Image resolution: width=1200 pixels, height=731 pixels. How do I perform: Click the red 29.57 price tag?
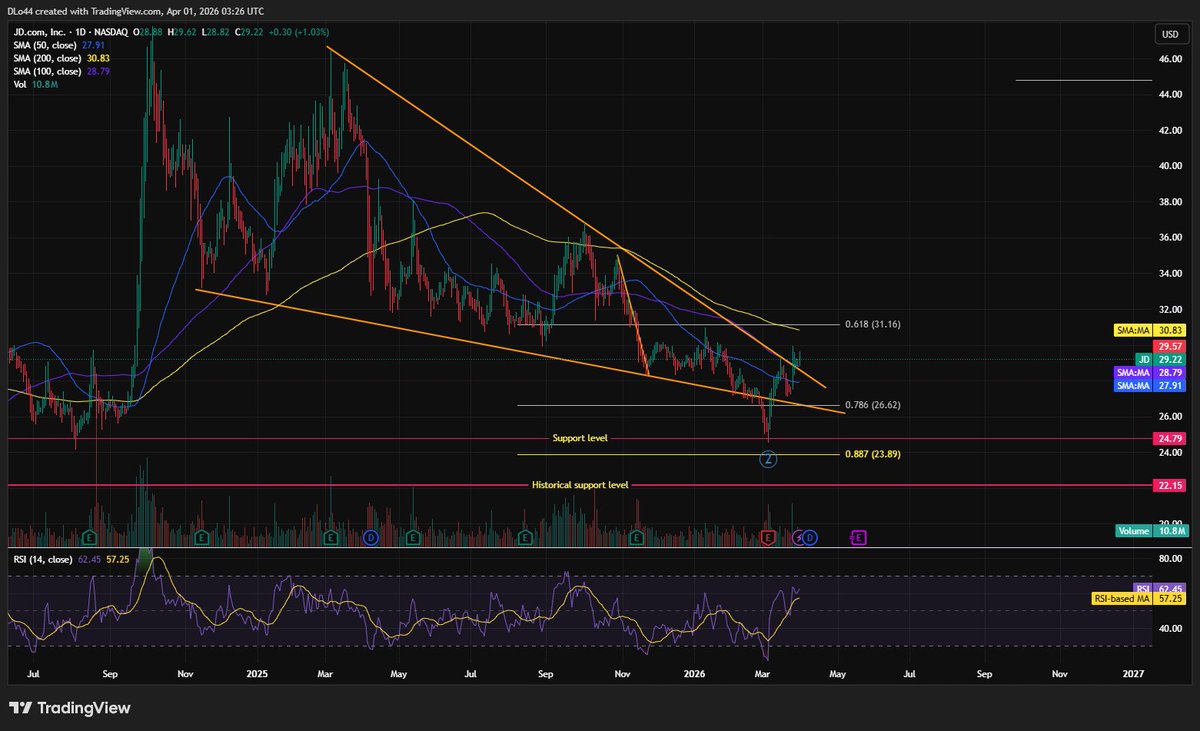(x=1169, y=345)
